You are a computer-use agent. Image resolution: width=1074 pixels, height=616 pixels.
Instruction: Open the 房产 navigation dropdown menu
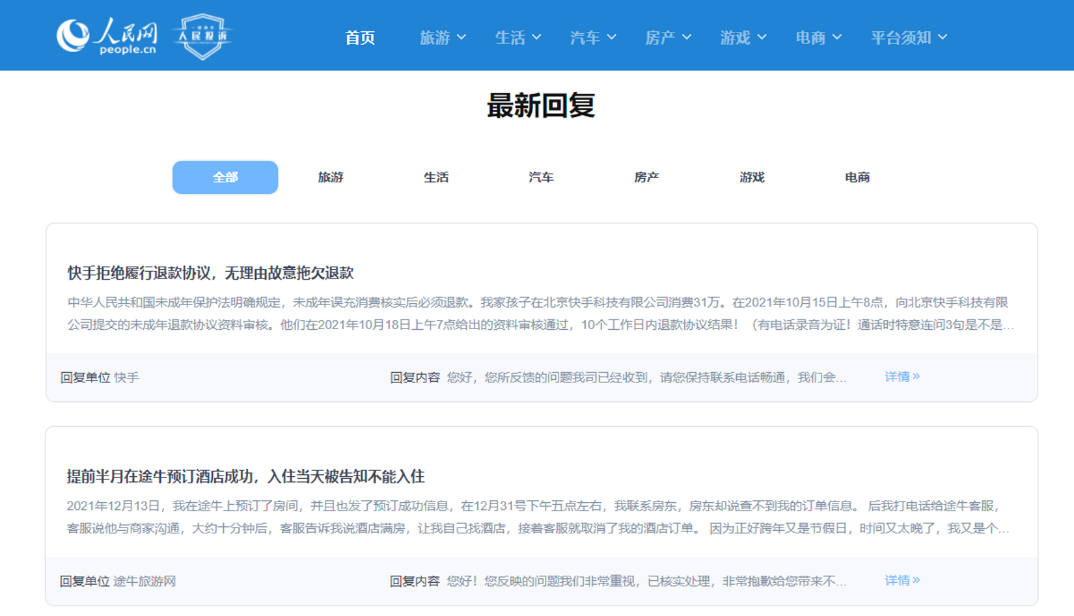[668, 37]
